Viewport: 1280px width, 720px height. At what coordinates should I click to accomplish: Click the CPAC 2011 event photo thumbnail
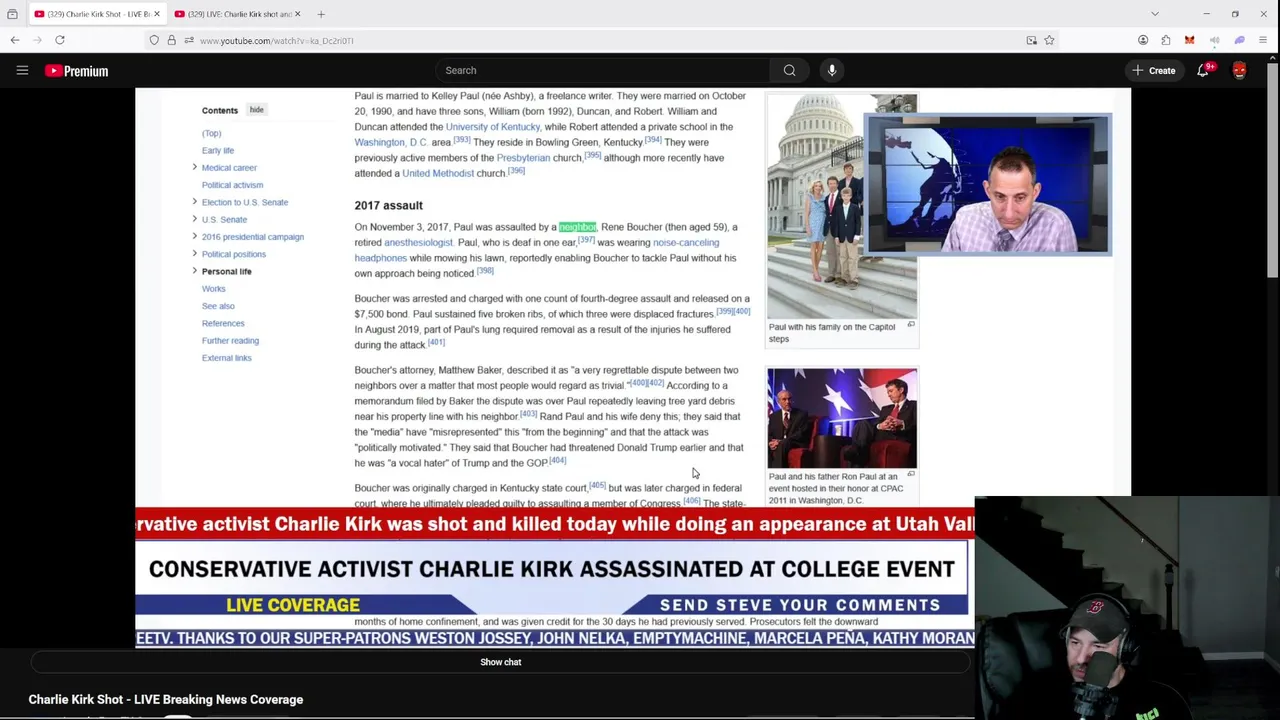coord(842,418)
